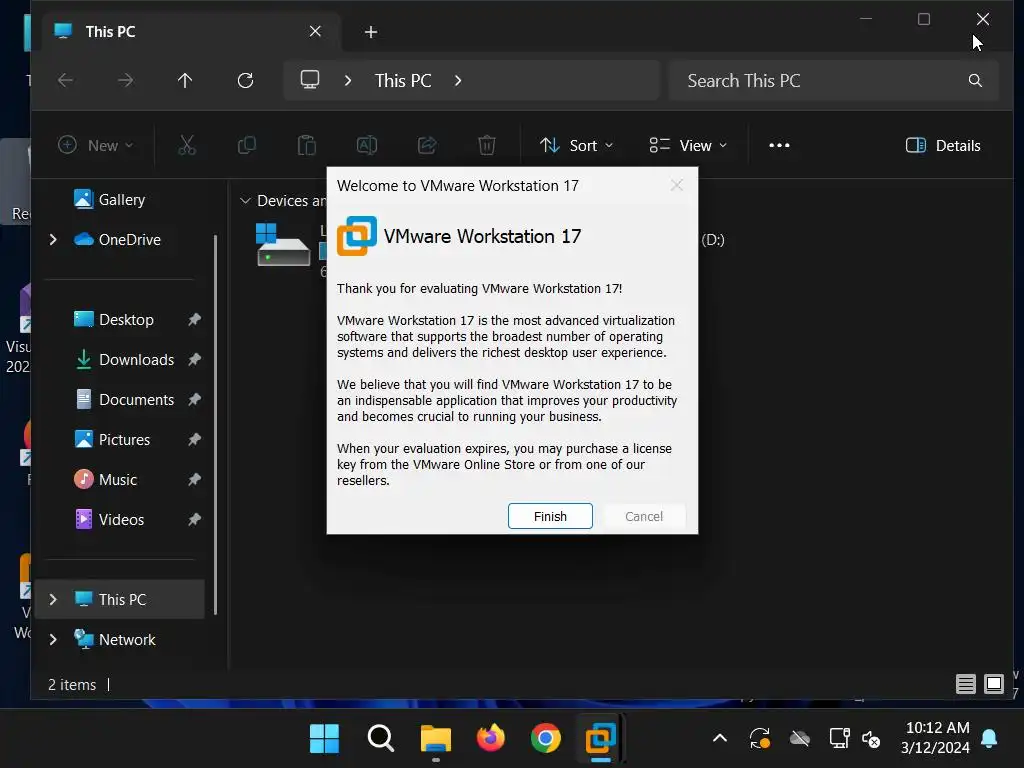The height and width of the screenshot is (768, 1024).
Task: Click Cancel in VMware welcome dialog
Action: tap(644, 516)
